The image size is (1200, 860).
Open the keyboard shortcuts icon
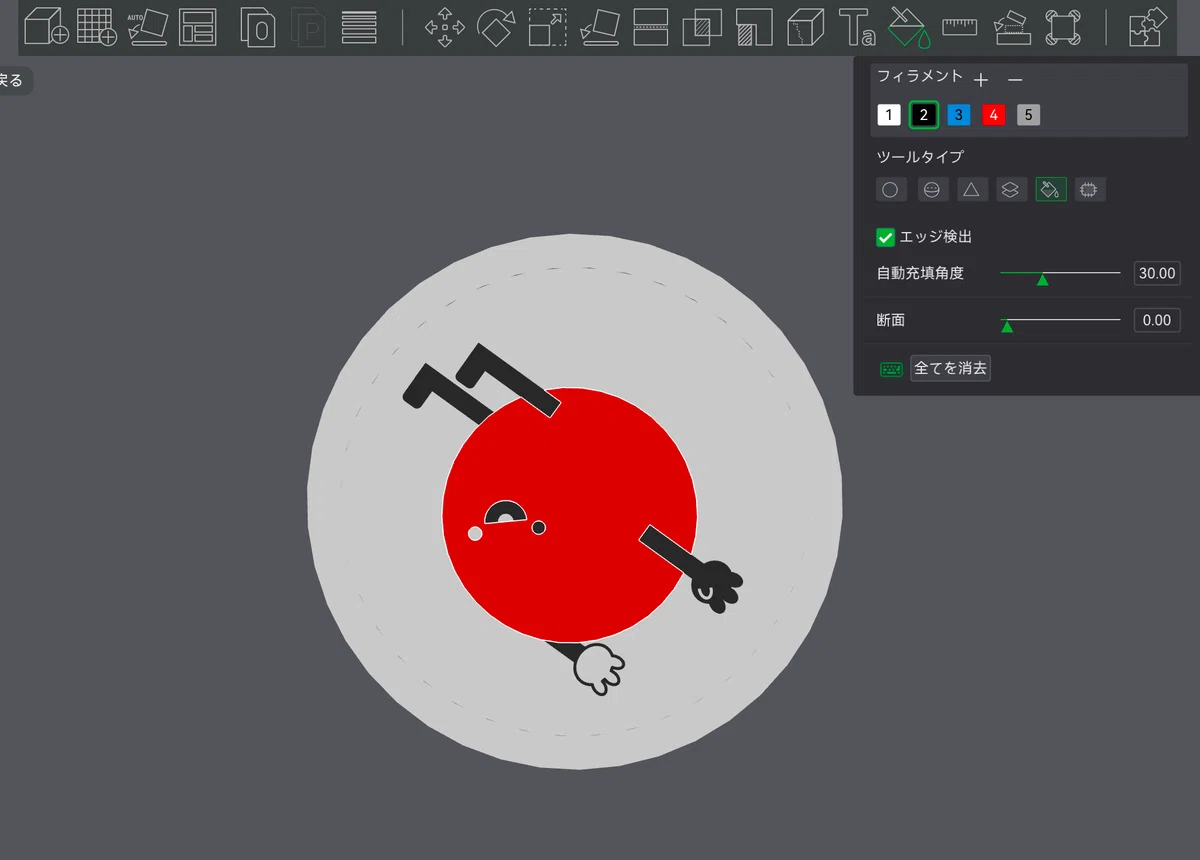(891, 369)
